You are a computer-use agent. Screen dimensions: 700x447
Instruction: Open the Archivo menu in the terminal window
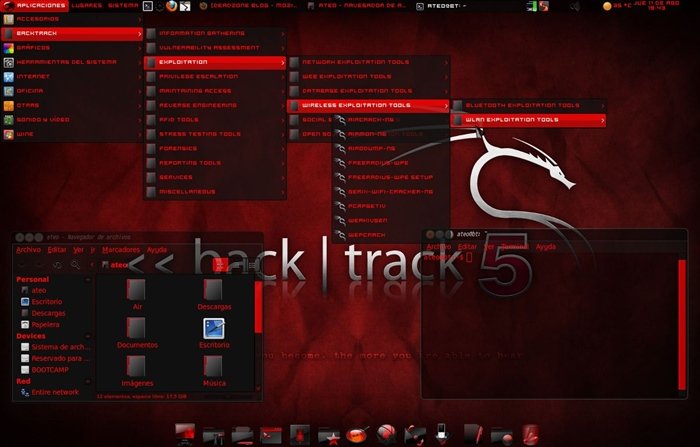pyautogui.click(x=439, y=246)
